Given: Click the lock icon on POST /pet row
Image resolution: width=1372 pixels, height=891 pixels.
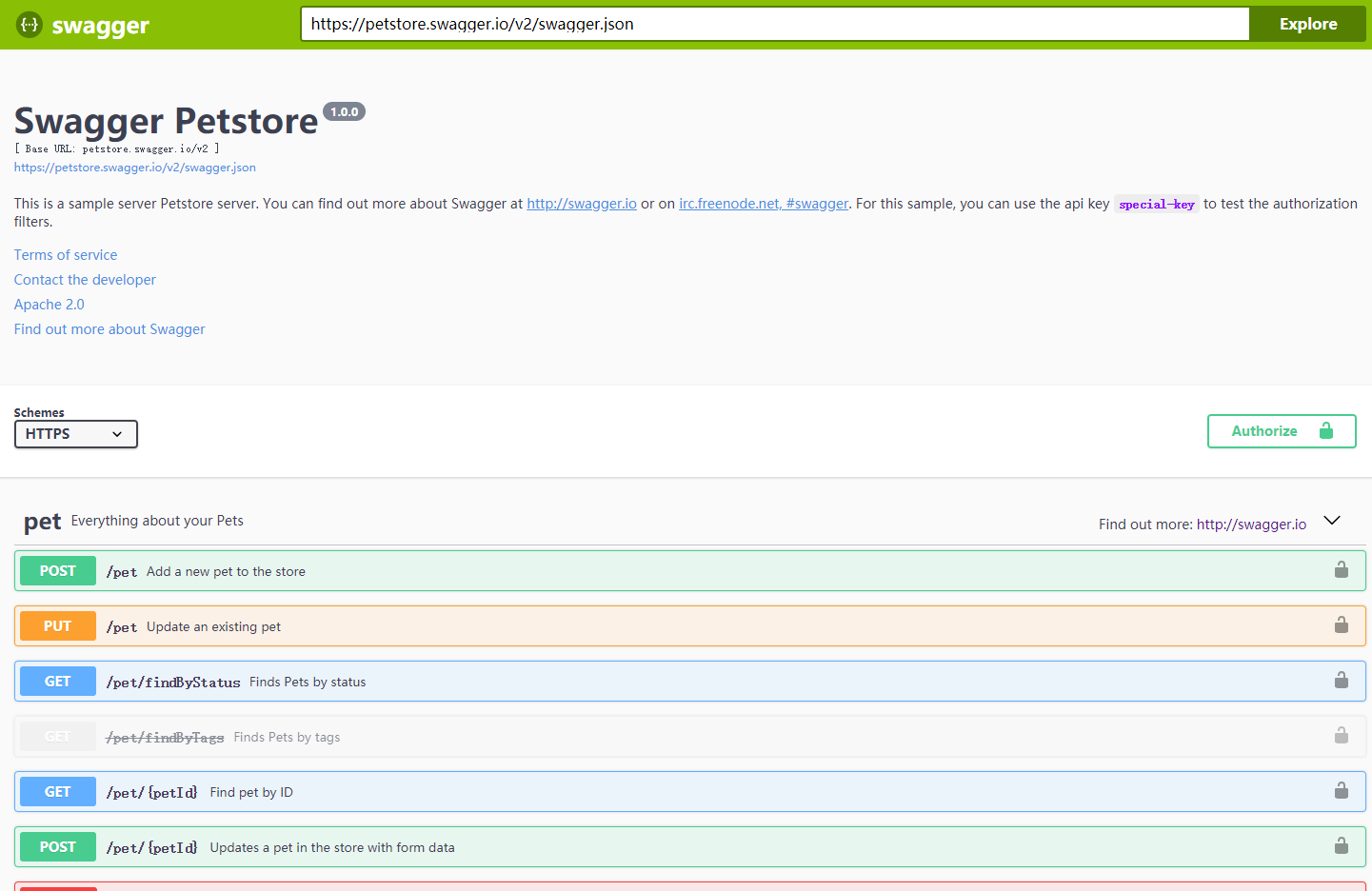Looking at the screenshot, I should click(1341, 570).
